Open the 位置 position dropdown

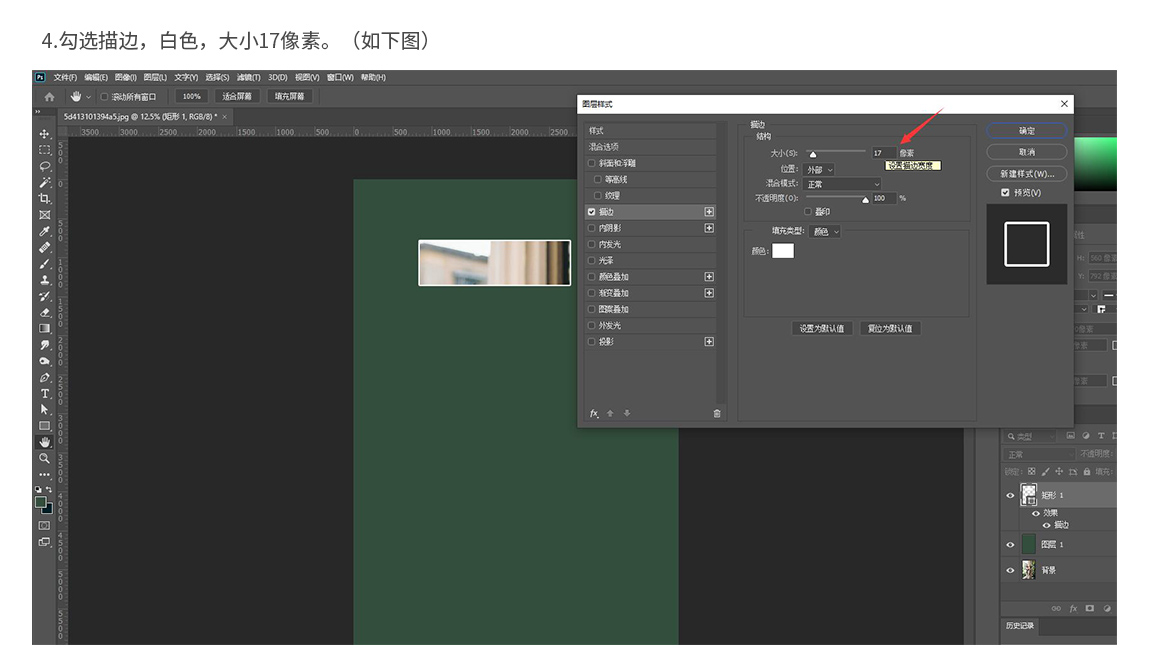tap(820, 170)
